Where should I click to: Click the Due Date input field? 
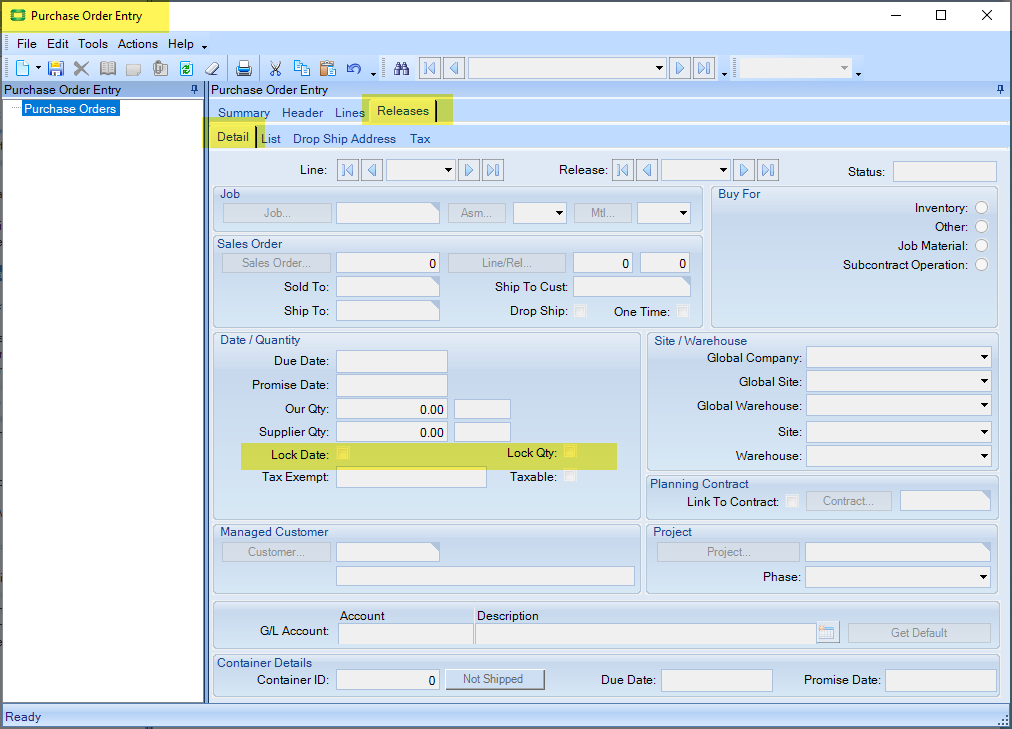(x=392, y=361)
